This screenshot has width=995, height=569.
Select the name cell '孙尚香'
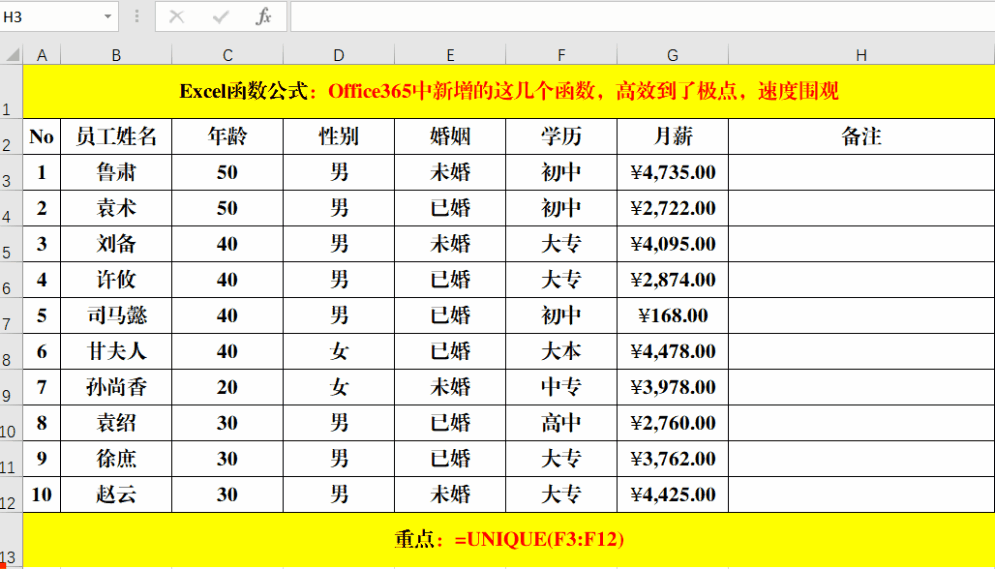116,387
